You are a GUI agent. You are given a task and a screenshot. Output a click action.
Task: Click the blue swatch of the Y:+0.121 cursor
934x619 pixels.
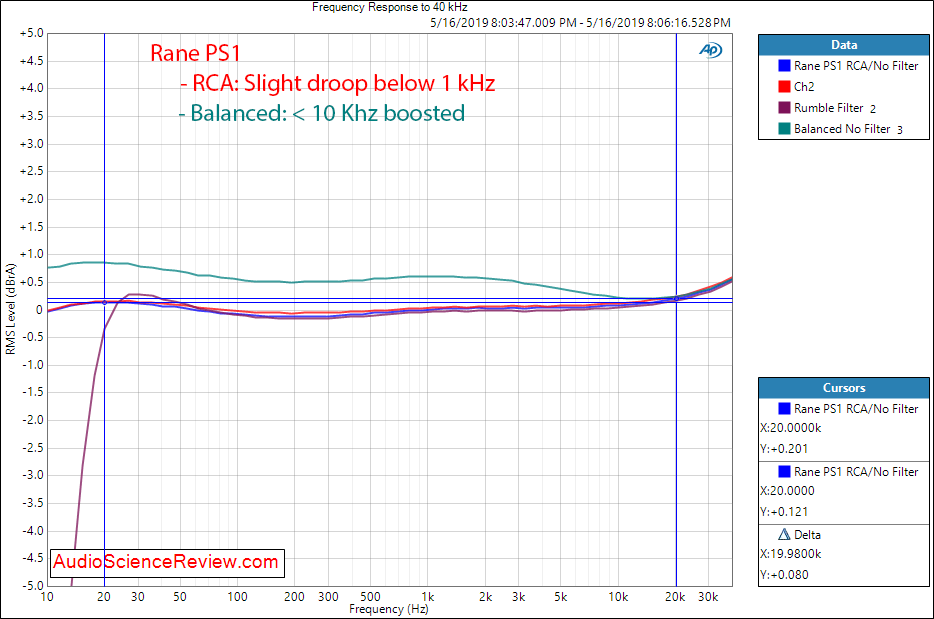pyautogui.click(x=784, y=472)
